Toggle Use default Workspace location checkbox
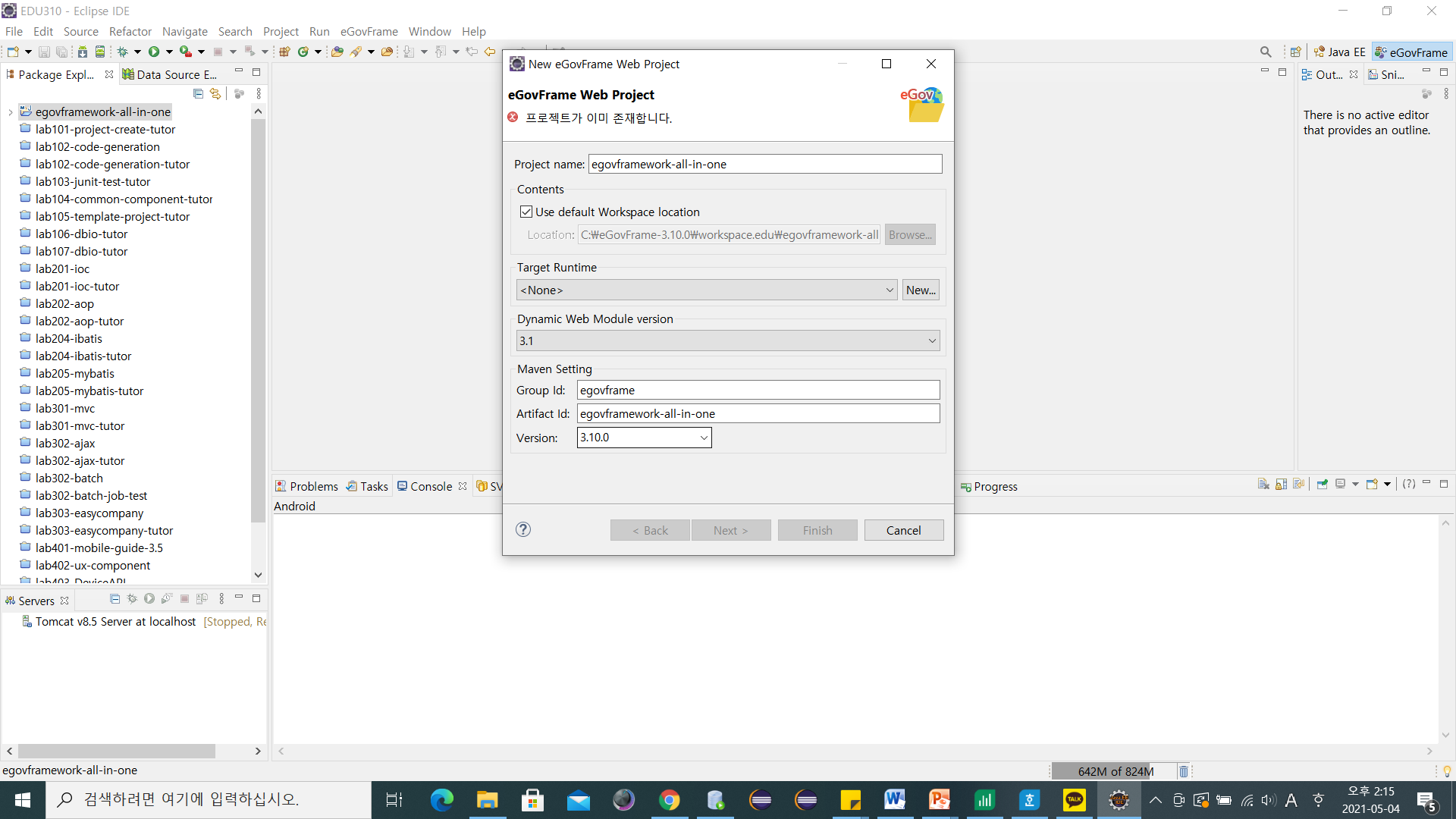 coord(526,212)
